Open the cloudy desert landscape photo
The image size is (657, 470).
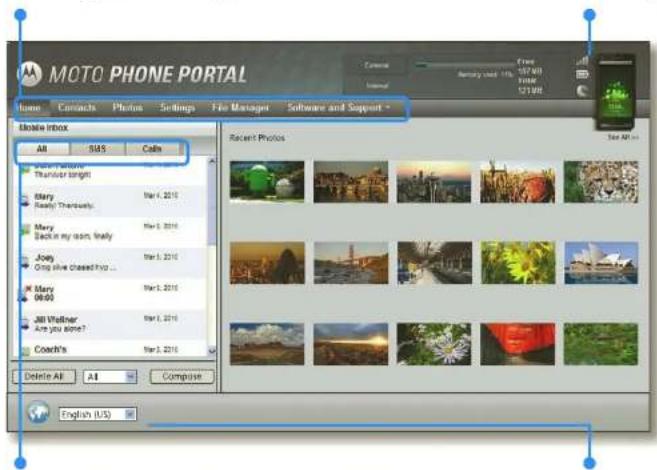coord(267,344)
